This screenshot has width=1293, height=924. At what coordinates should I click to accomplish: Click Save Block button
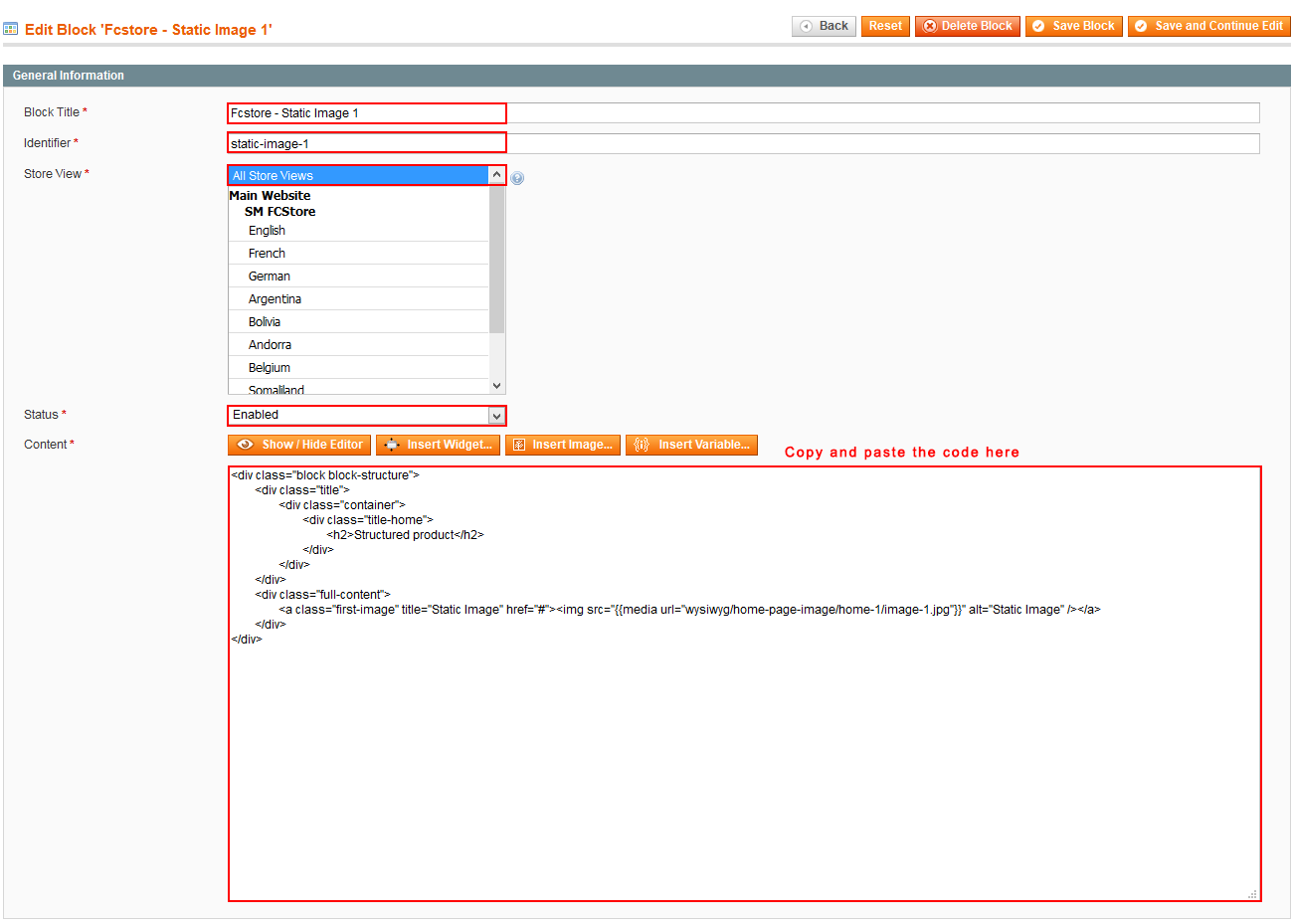tap(1074, 26)
